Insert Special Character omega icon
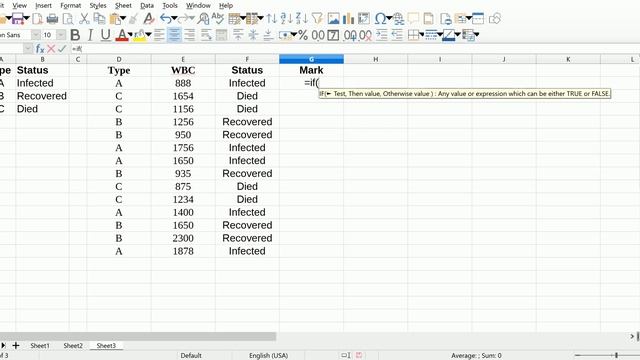Image resolution: width=640 pixels, height=360 pixels. tap(380, 19)
